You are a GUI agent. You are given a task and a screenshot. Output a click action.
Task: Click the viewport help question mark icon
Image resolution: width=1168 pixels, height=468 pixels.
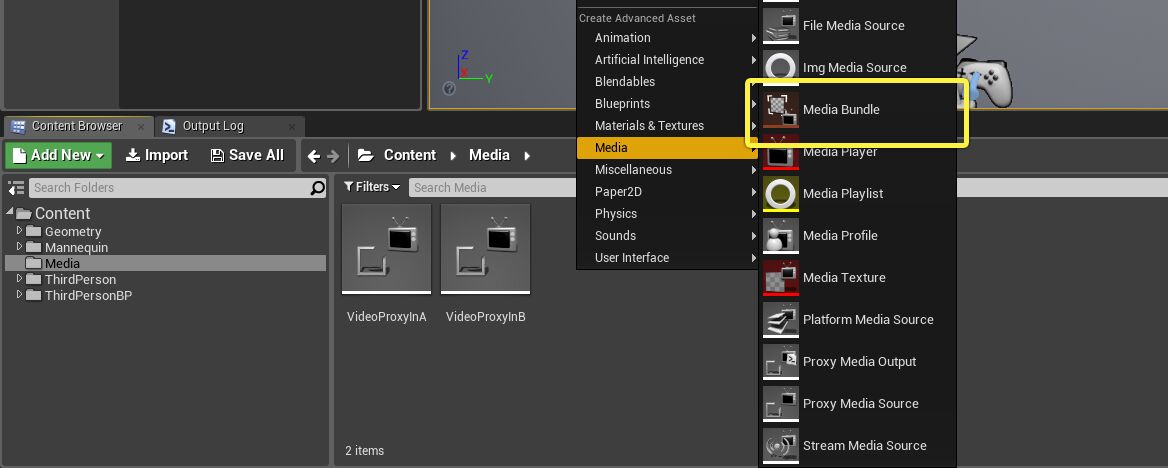[x=448, y=89]
